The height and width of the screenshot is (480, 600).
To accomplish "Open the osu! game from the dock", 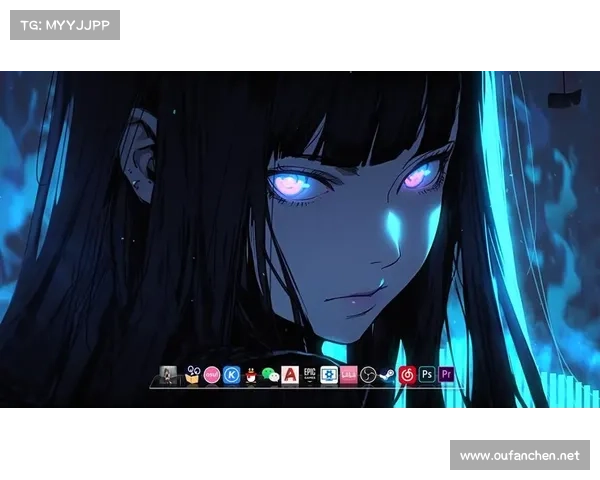I will tap(212, 375).
